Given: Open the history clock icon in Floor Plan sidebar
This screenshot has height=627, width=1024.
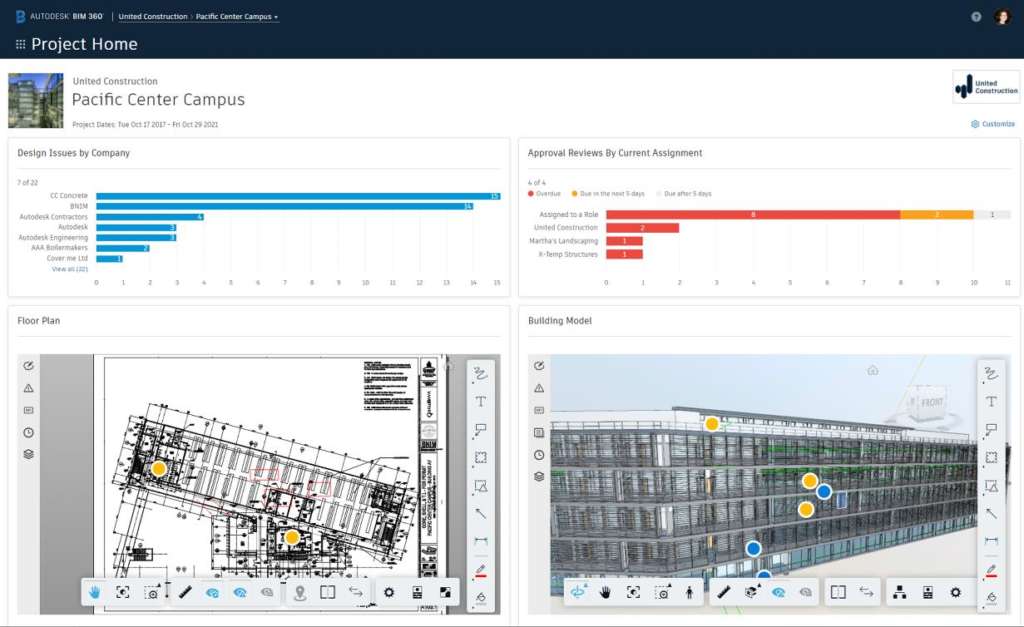Looking at the screenshot, I should coord(29,432).
